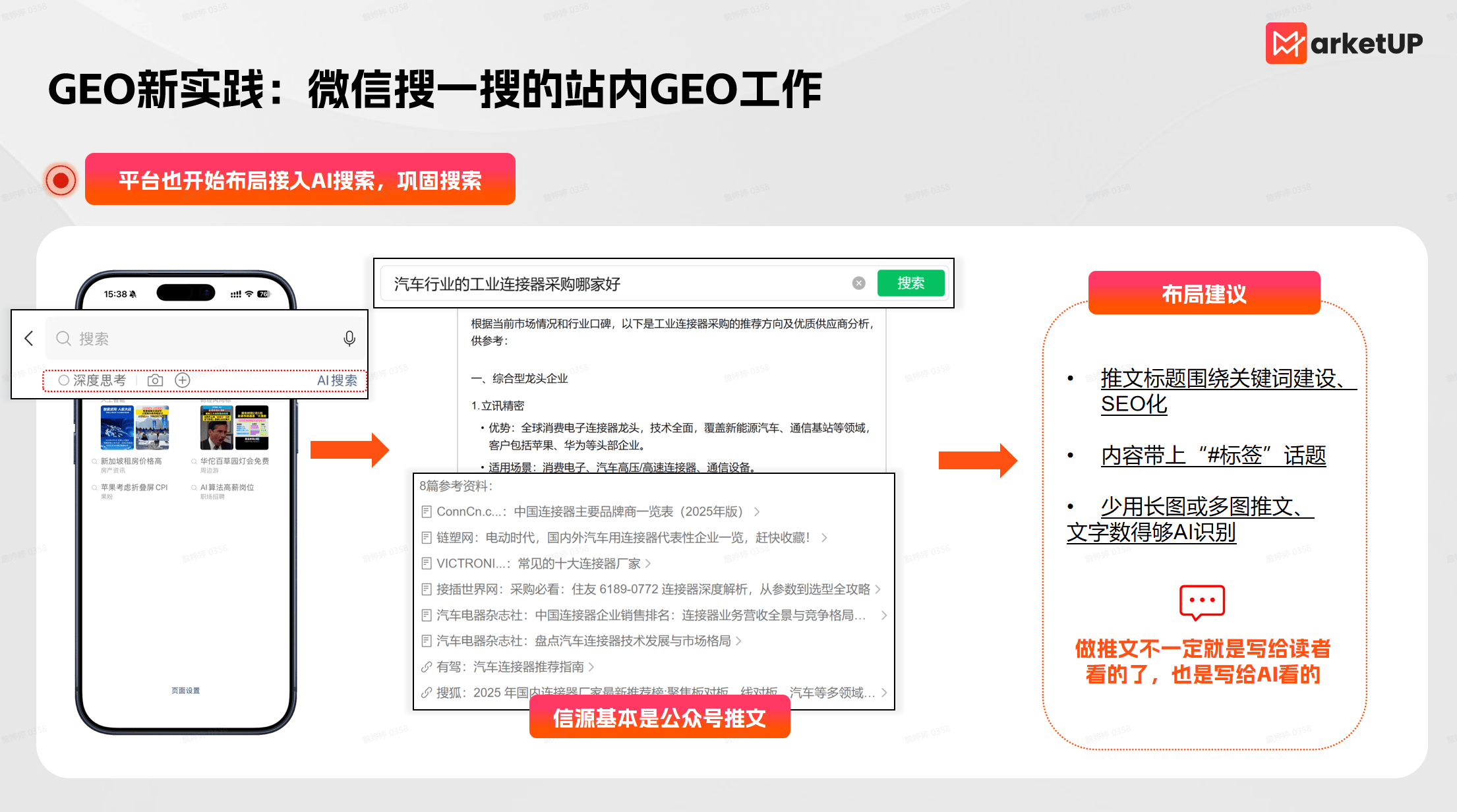This screenshot has width=1457, height=812.
Task: Clear search query with the X icon
Action: [x=858, y=283]
